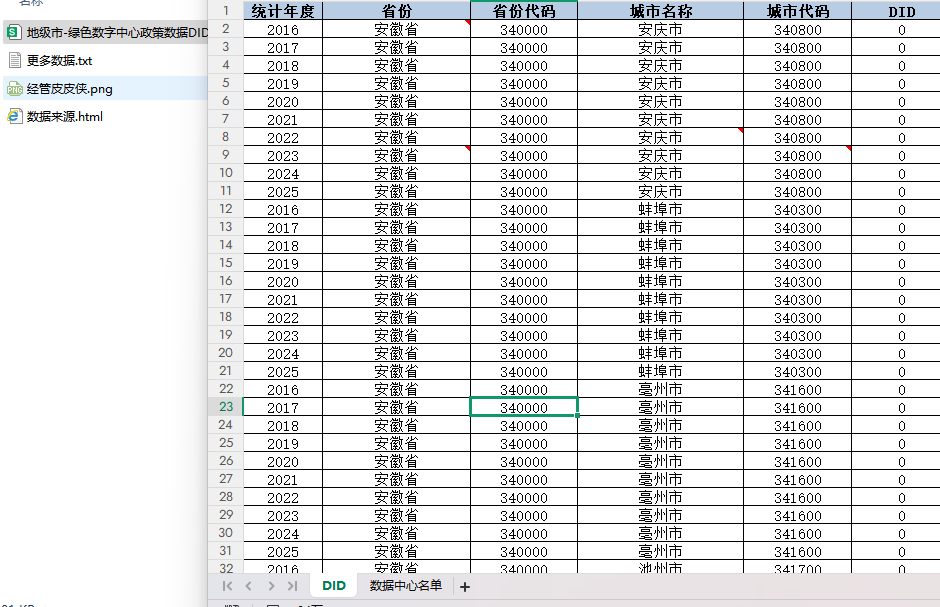Click the browser icon of 数据来源.html
The width and height of the screenshot is (940, 607).
pos(14,116)
